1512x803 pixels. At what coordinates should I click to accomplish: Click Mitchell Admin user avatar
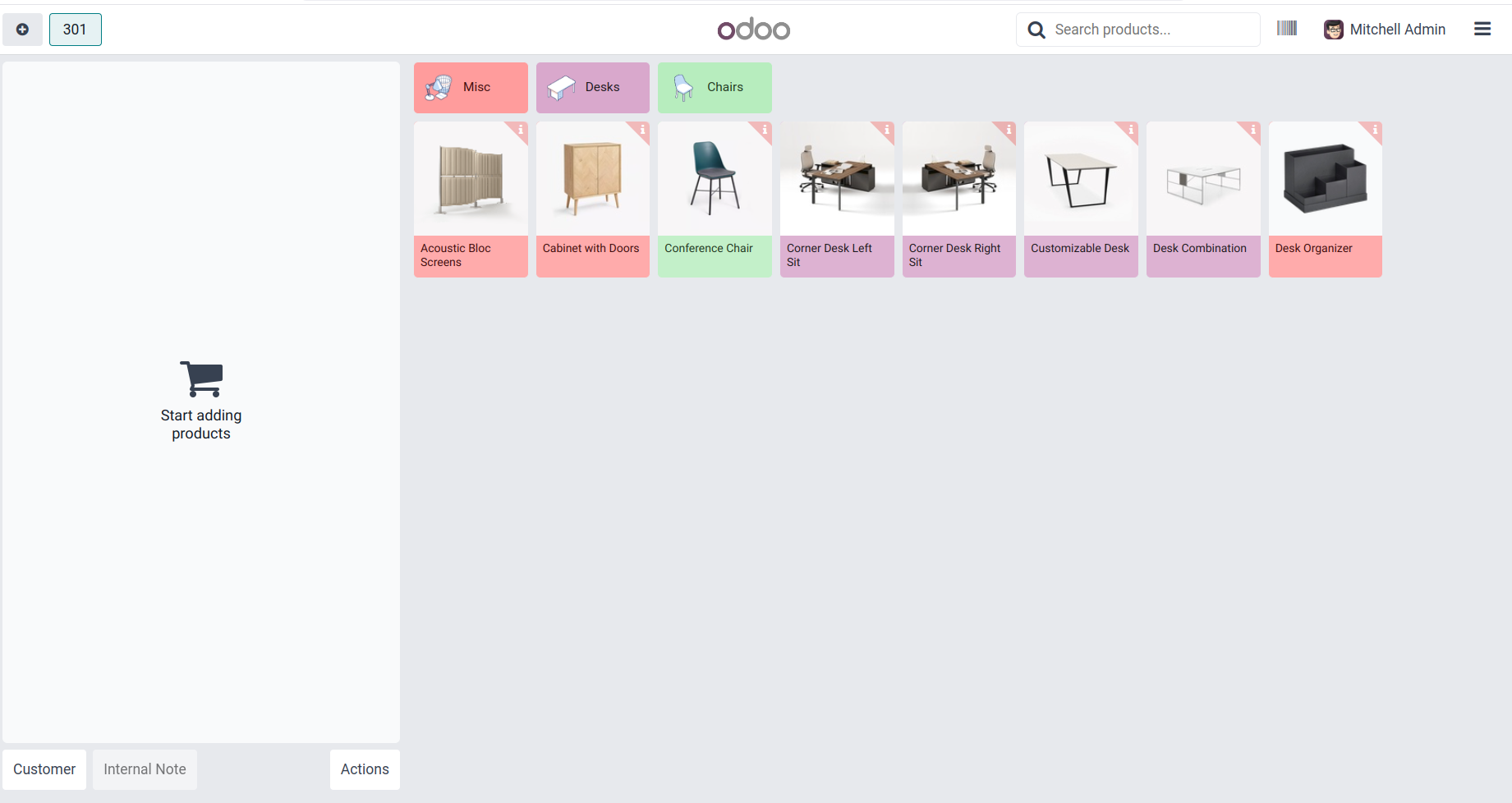coord(1333,30)
